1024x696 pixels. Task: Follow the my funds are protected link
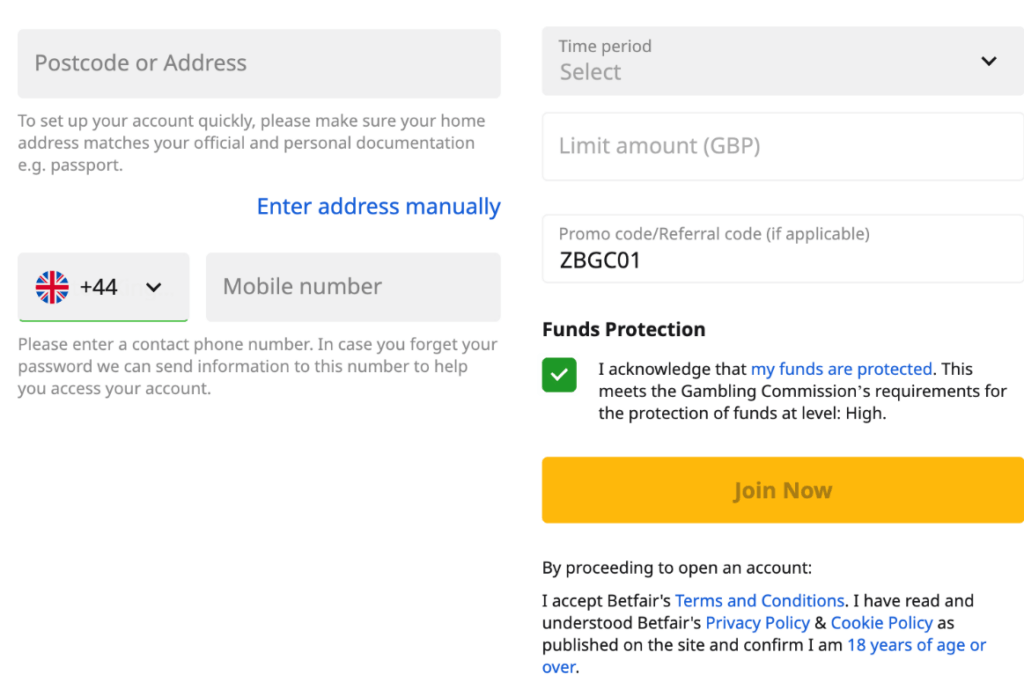pos(841,369)
